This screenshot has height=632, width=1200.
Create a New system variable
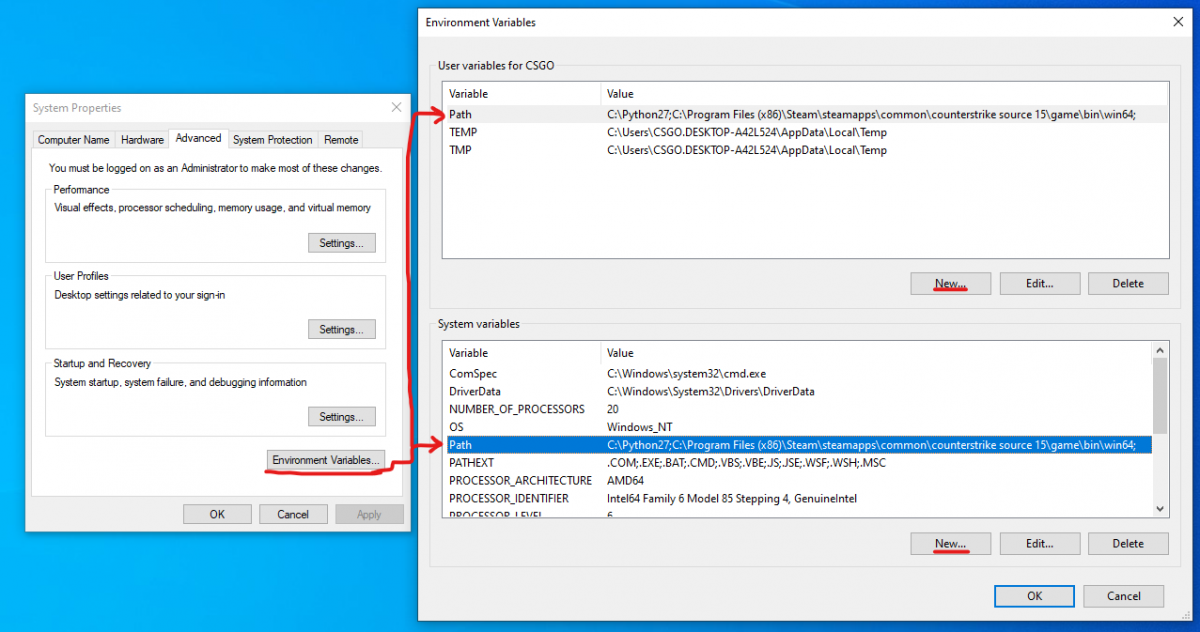949,543
